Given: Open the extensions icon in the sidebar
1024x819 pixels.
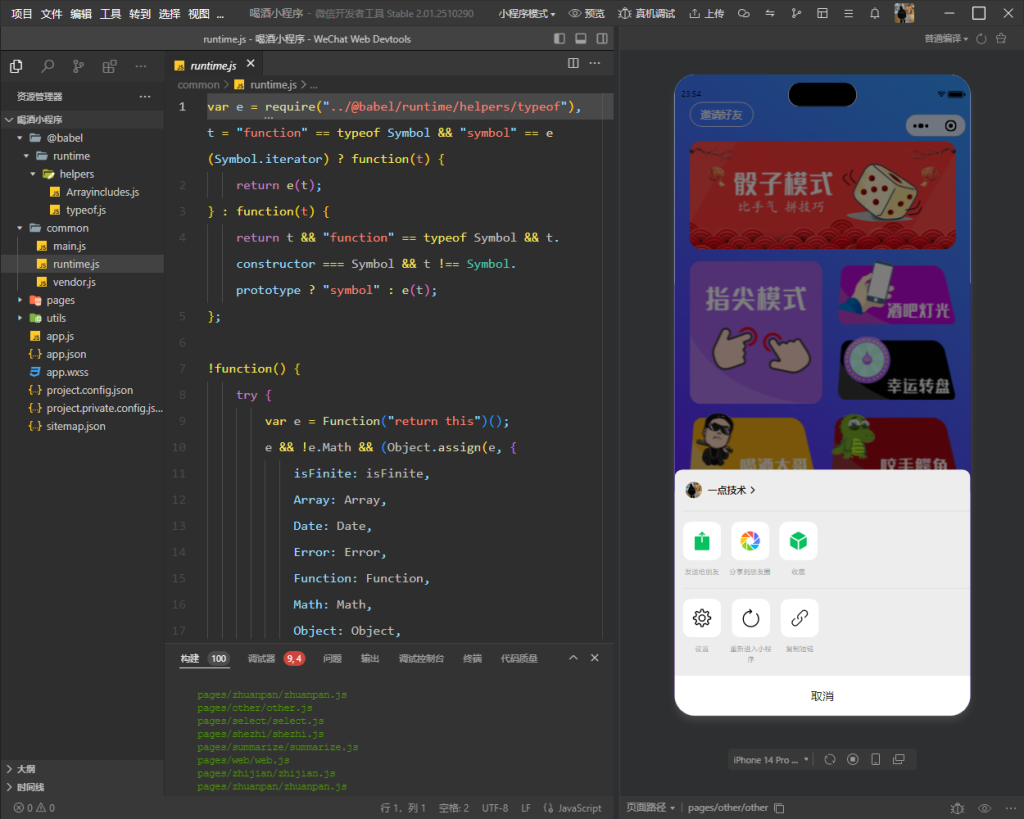Looking at the screenshot, I should pos(110,66).
